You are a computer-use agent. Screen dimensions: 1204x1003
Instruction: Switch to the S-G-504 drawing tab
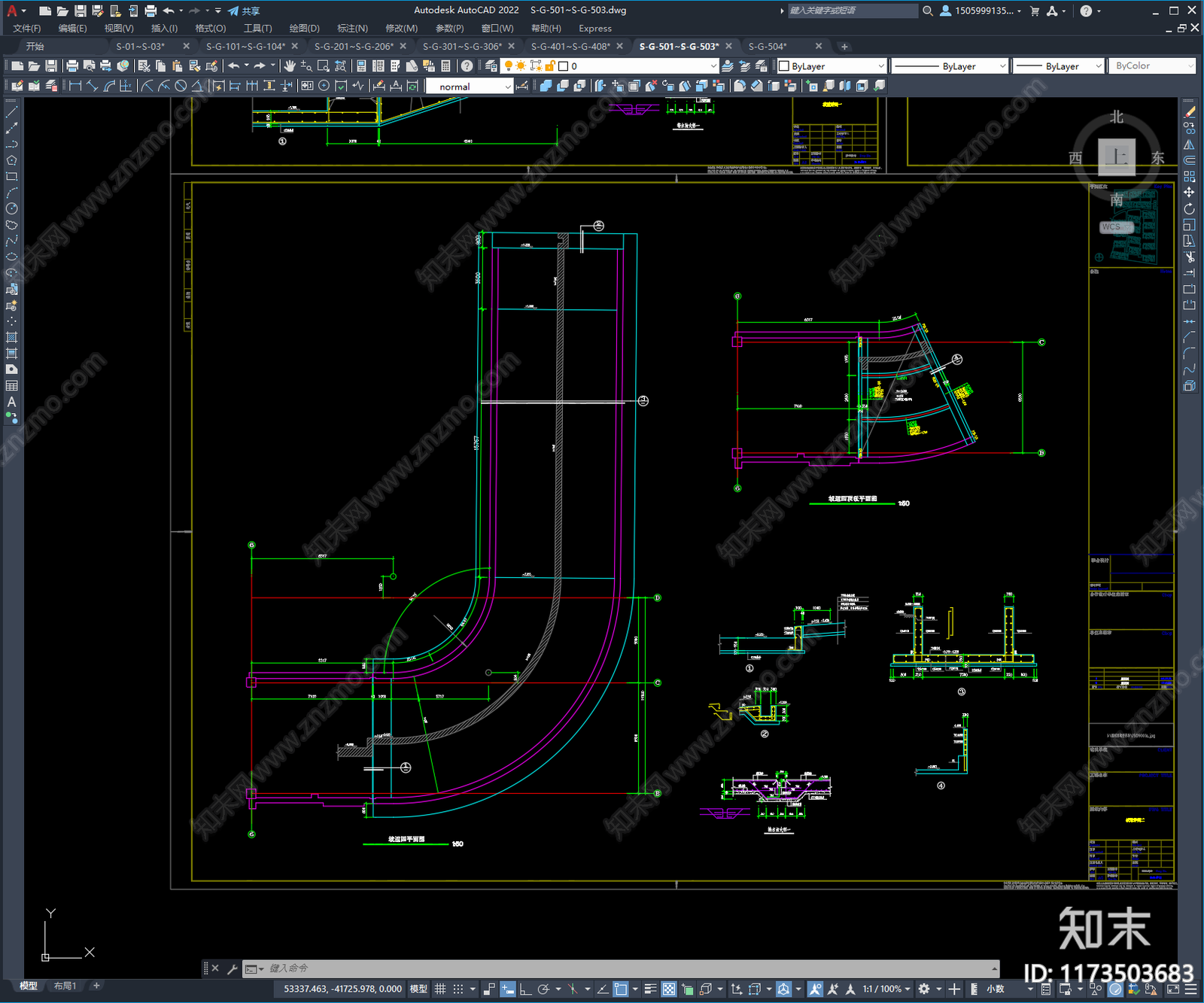(x=767, y=46)
